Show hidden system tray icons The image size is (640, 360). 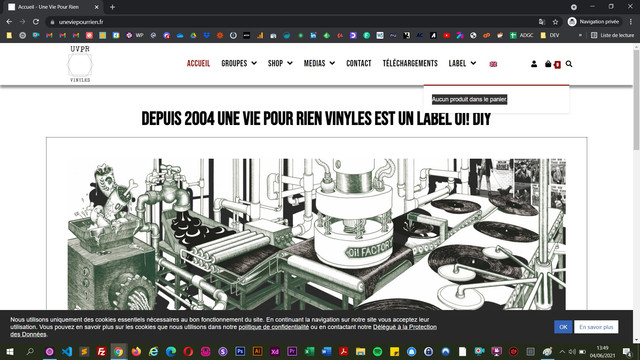(562, 351)
